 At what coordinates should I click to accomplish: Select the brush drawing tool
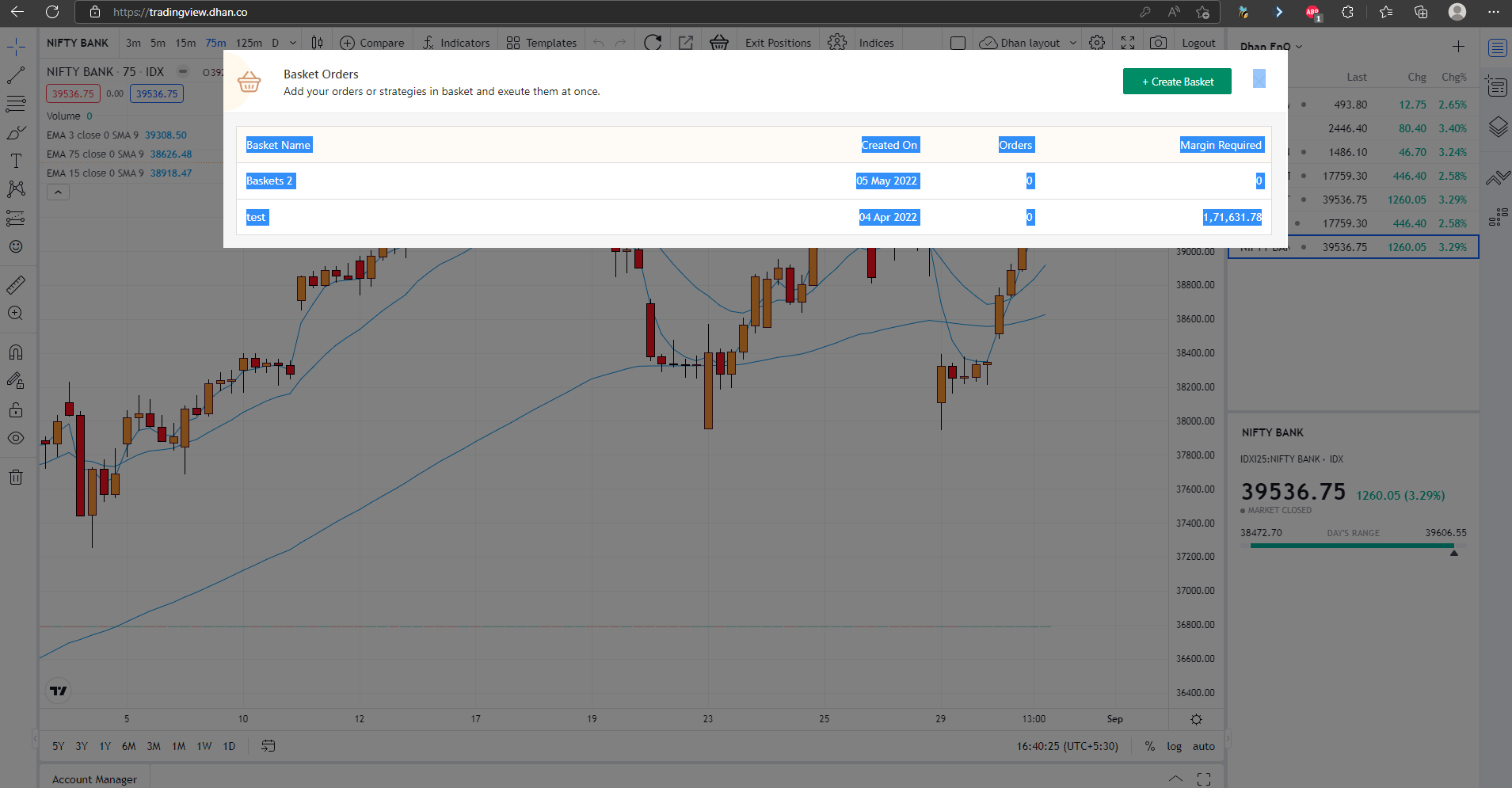click(16, 132)
